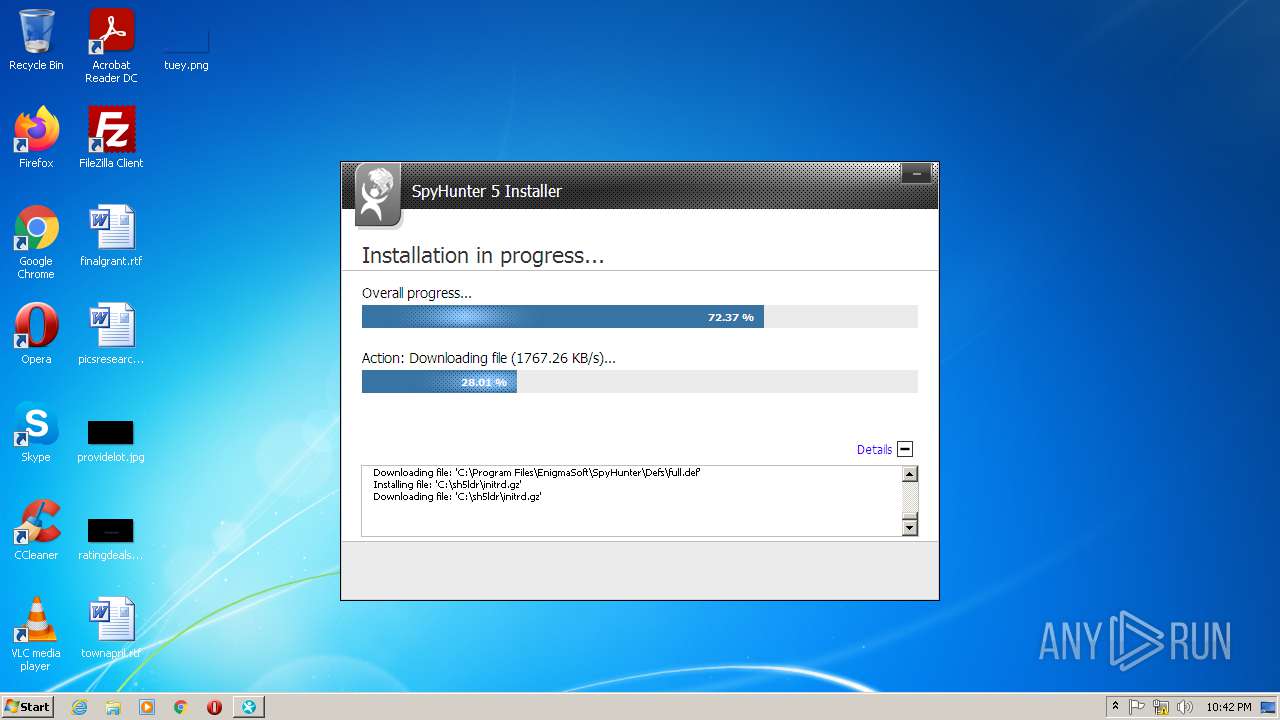Viewport: 1280px width, 720px height.
Task: Open Action Center flag tray icon
Action: point(1137,707)
